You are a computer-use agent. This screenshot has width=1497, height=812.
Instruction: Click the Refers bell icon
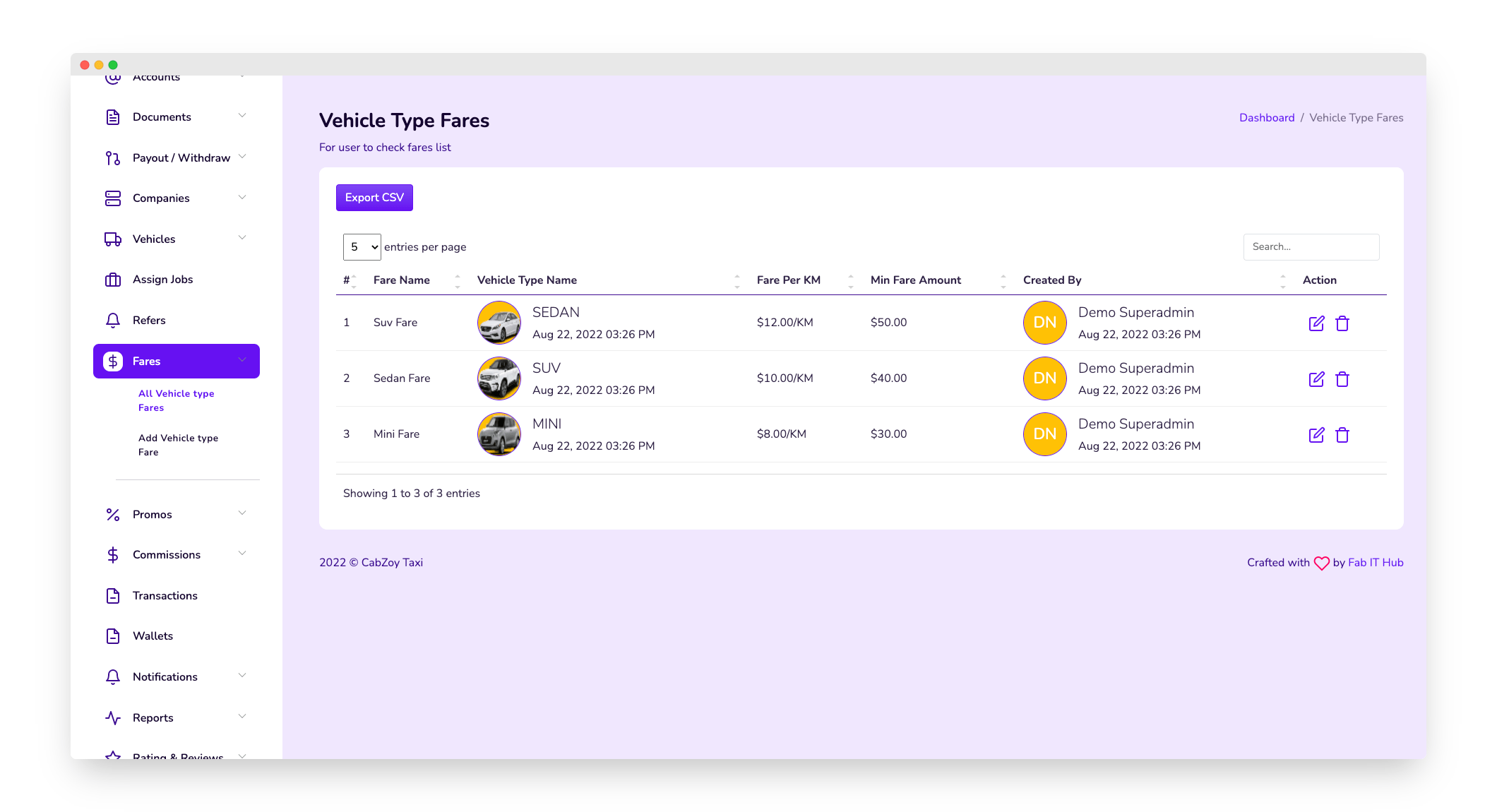pyautogui.click(x=113, y=321)
